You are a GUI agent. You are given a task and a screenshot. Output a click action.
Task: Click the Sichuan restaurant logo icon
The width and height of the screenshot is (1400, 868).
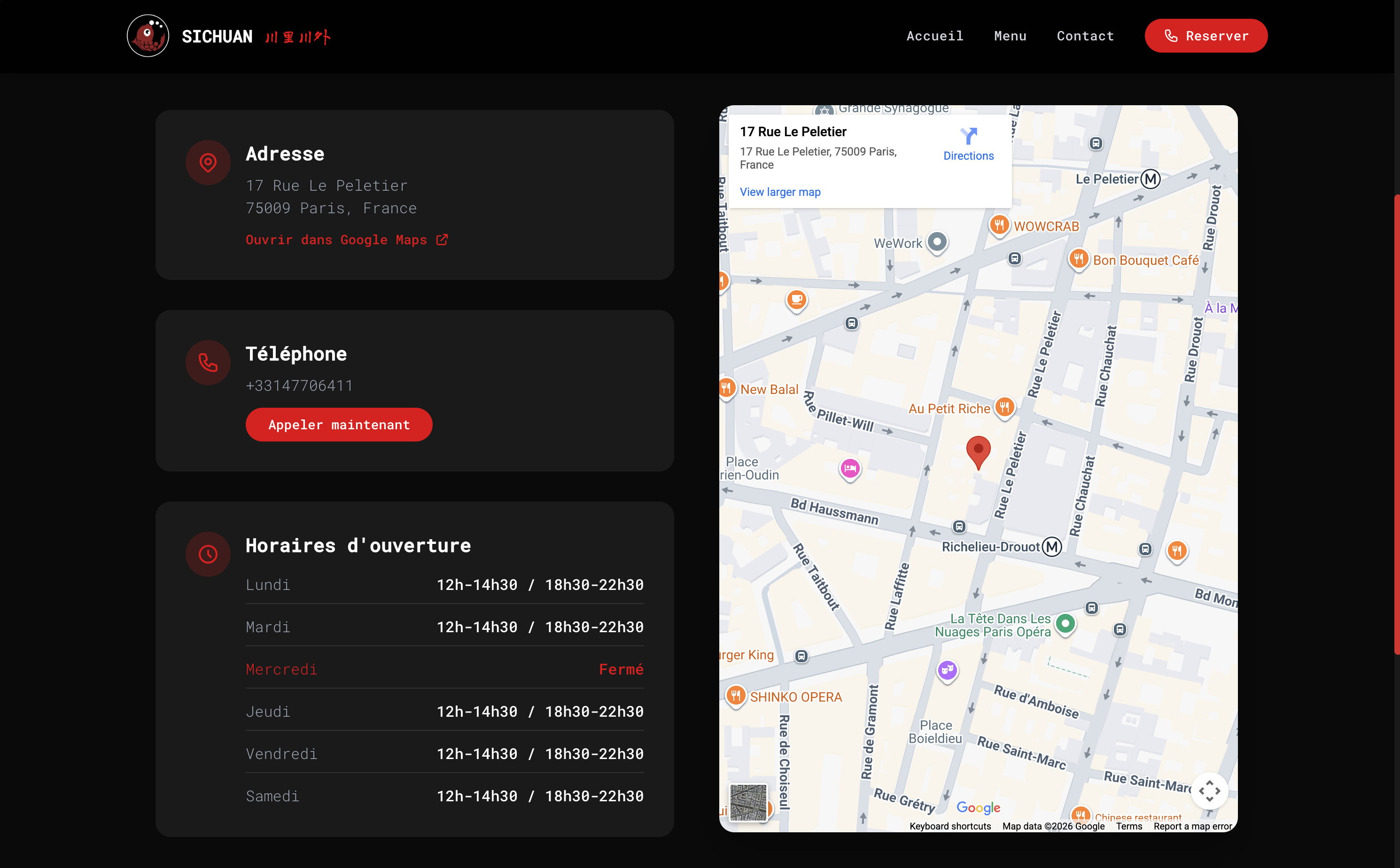coord(148,36)
